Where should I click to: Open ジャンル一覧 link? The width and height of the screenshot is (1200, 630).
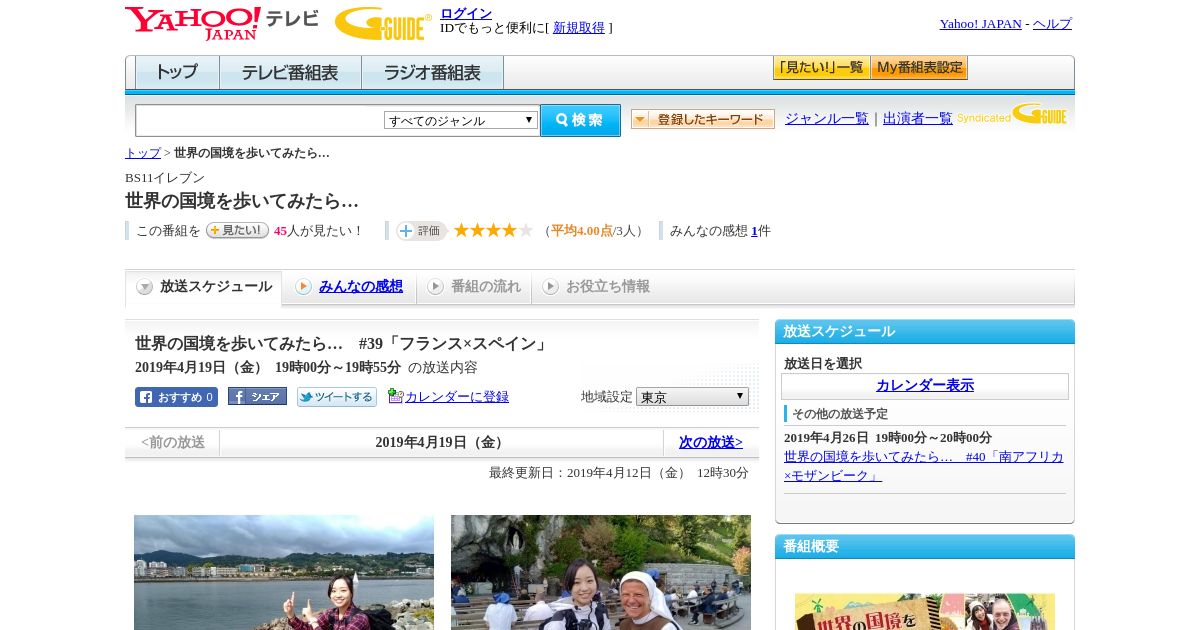(827, 119)
